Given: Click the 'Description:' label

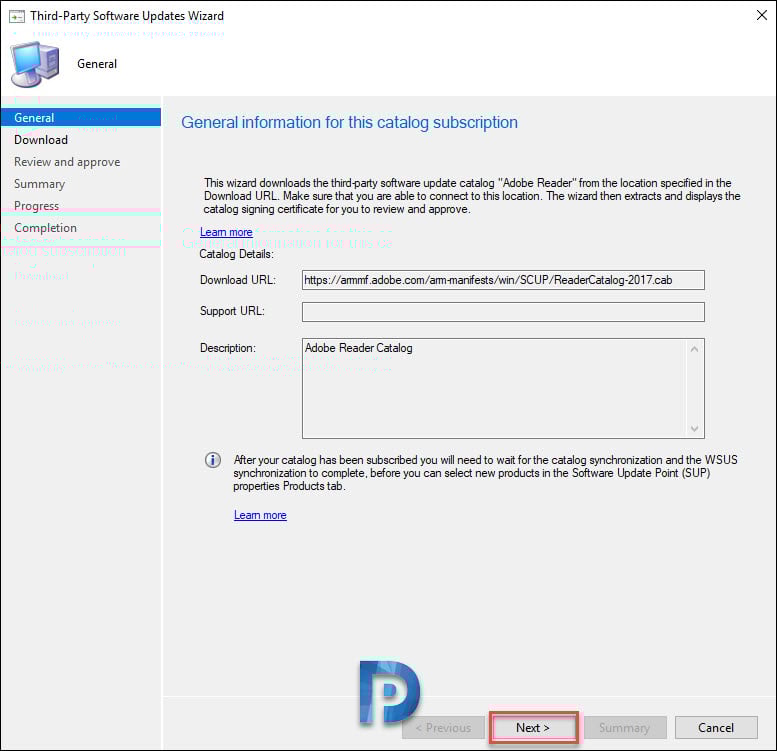Looking at the screenshot, I should click(228, 348).
